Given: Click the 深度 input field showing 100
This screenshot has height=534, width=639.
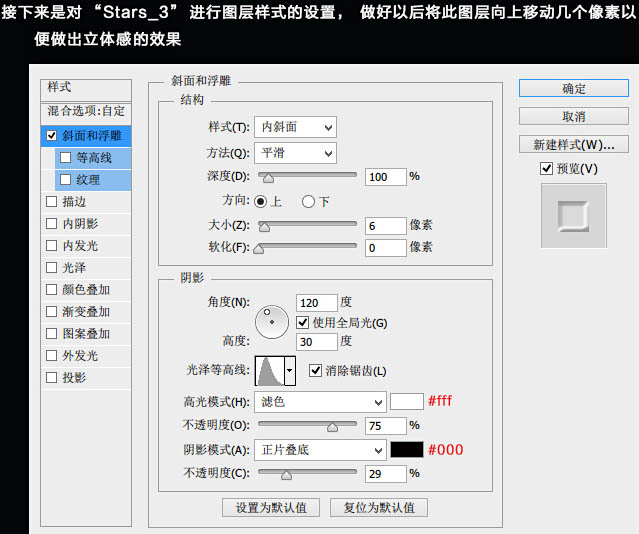Looking at the screenshot, I should click(386, 177).
